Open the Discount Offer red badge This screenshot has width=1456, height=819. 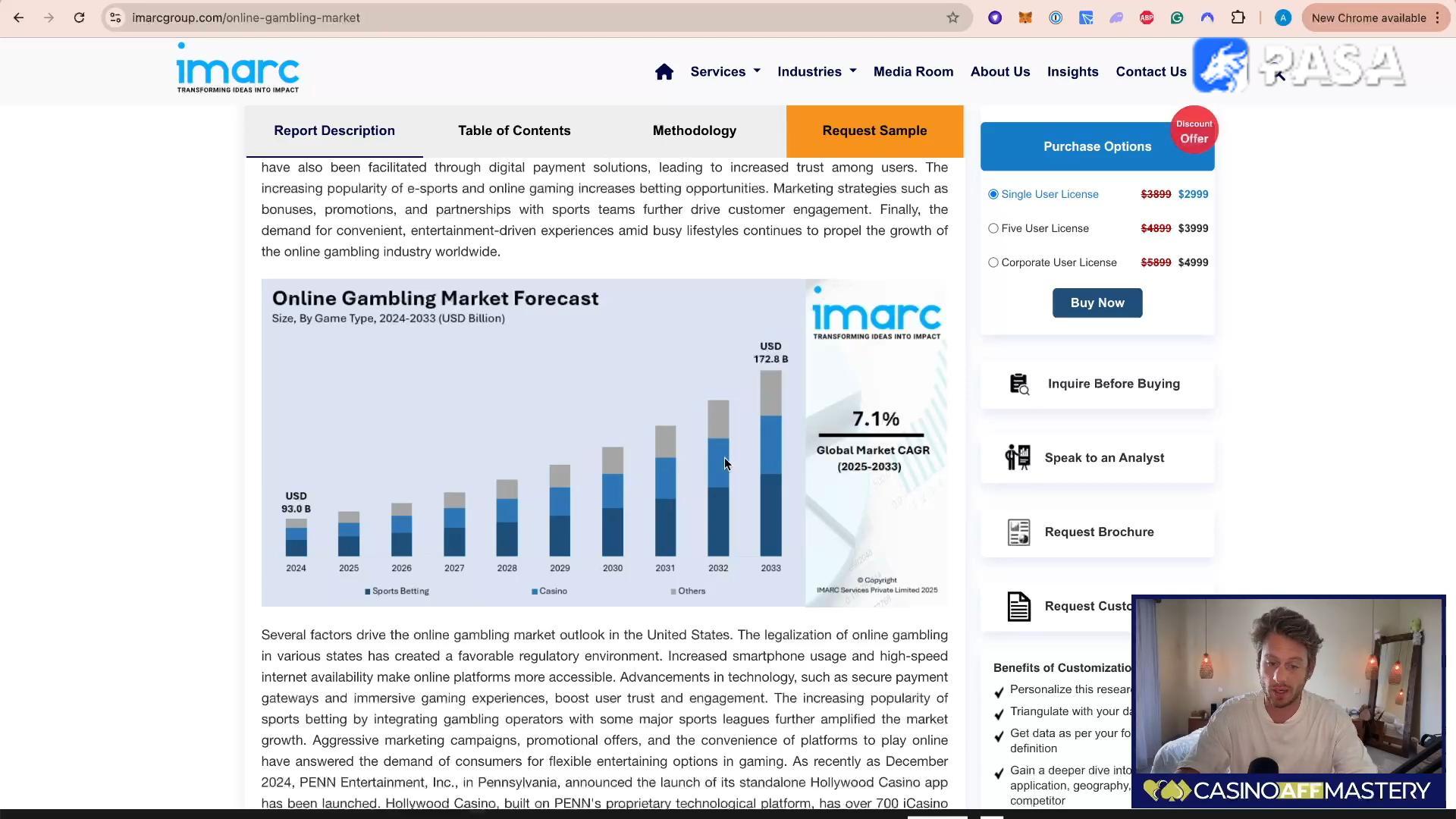pyautogui.click(x=1194, y=130)
